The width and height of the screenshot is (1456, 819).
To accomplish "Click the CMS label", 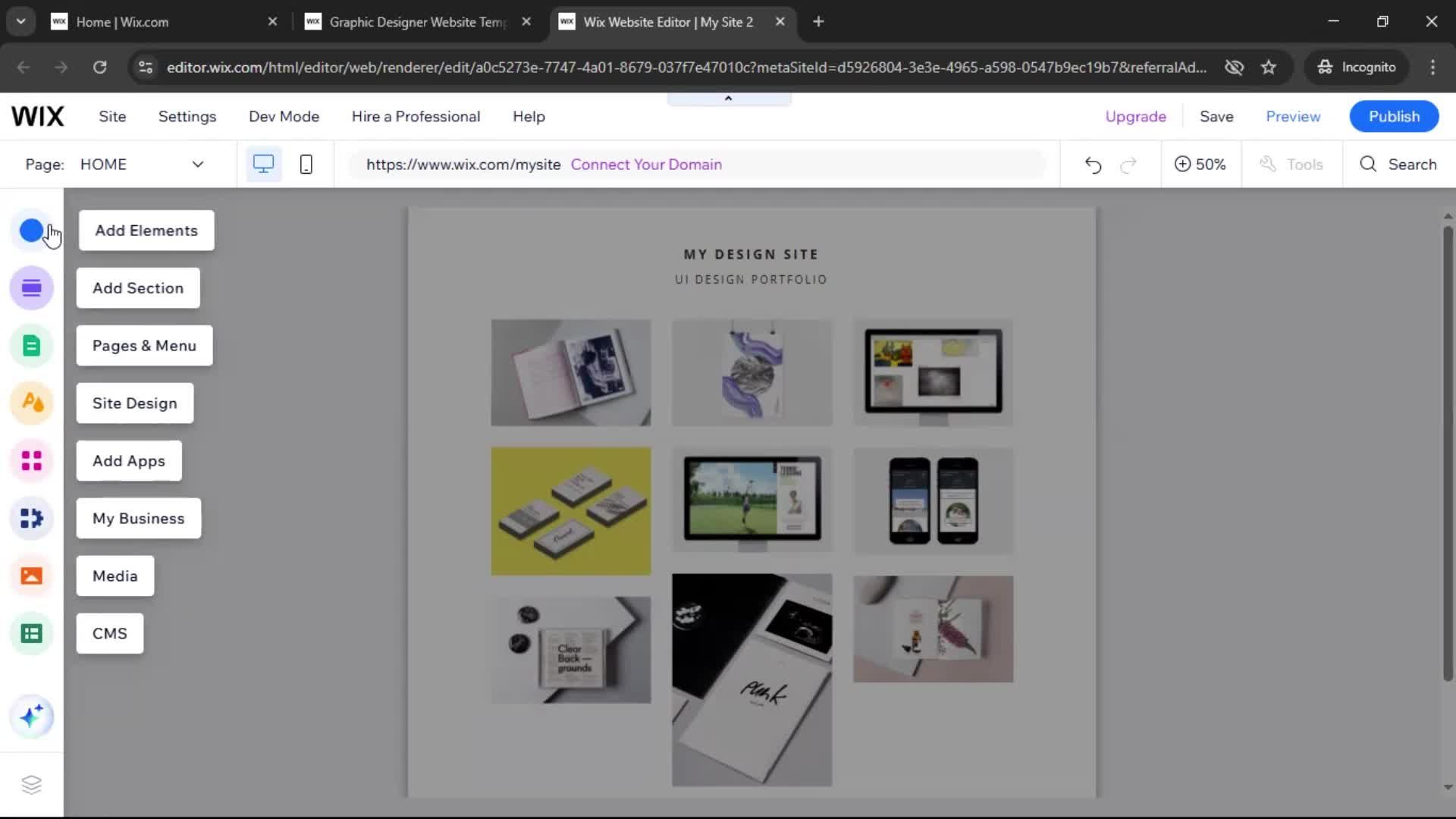I will point(110,634).
